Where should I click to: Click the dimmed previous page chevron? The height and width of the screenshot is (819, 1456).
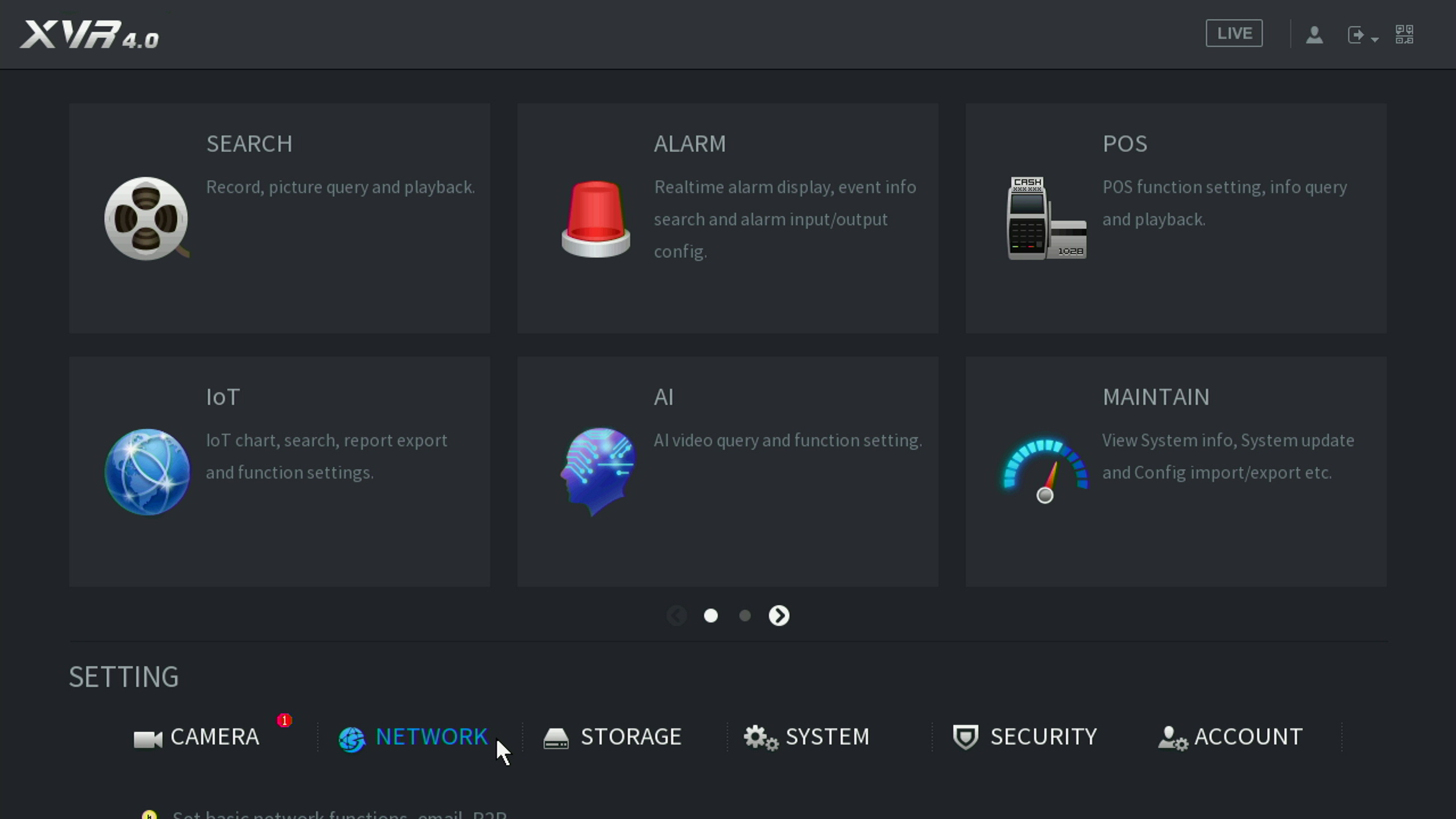coord(676,615)
